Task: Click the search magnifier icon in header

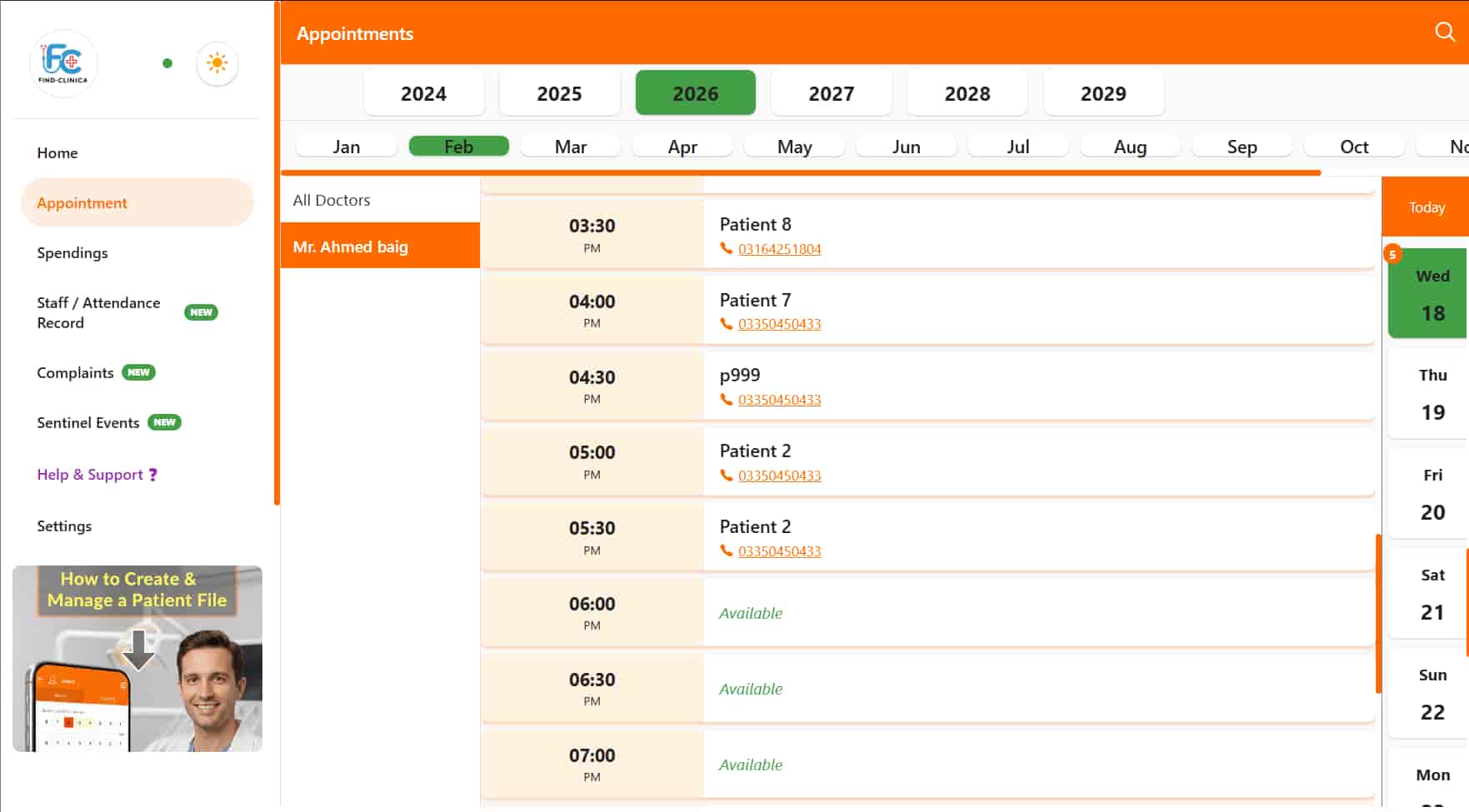Action: point(1444,32)
